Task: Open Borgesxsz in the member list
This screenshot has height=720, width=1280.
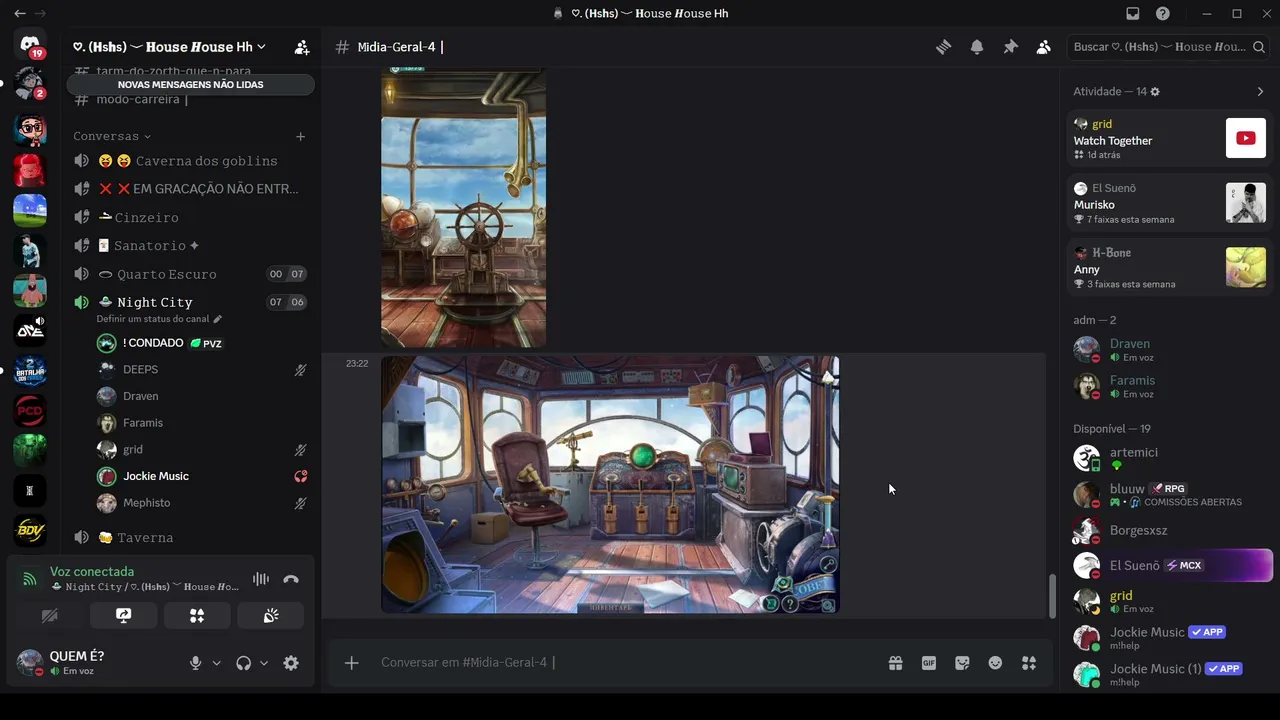Action: (1169, 530)
